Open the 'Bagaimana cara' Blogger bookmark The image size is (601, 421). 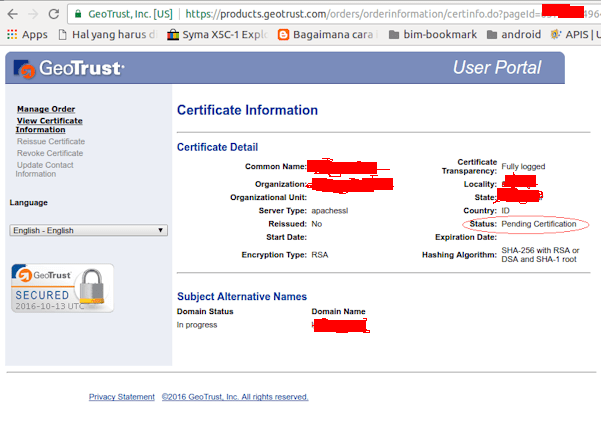click(x=327, y=35)
